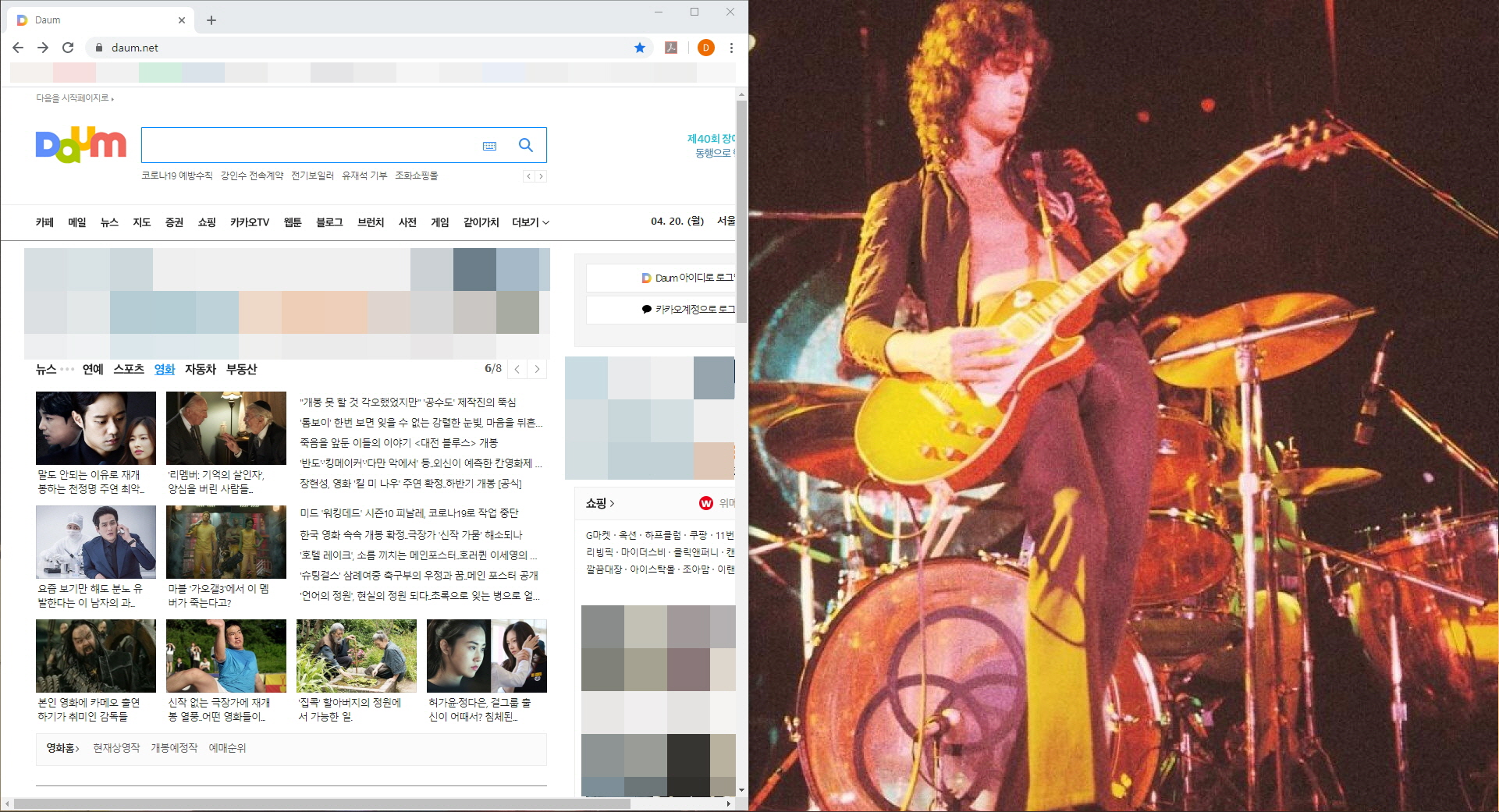Image resolution: width=1499 pixels, height=812 pixels.
Task: Open 예매순위 link
Action: 227,747
